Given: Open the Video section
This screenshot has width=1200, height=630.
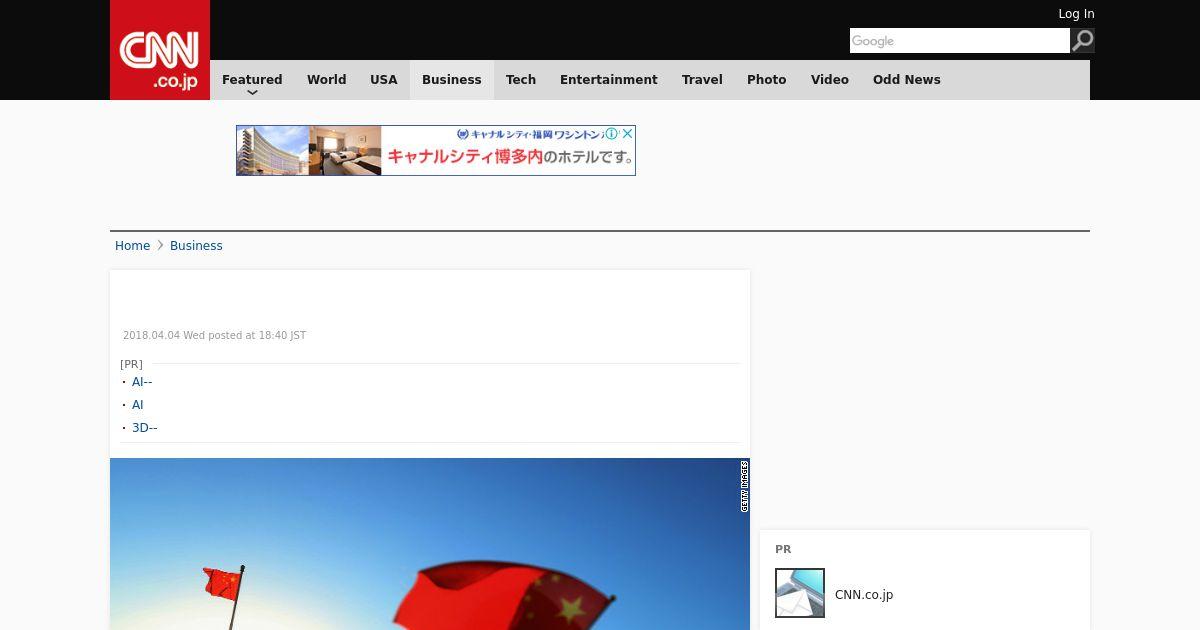Looking at the screenshot, I should pyautogui.click(x=830, y=79).
